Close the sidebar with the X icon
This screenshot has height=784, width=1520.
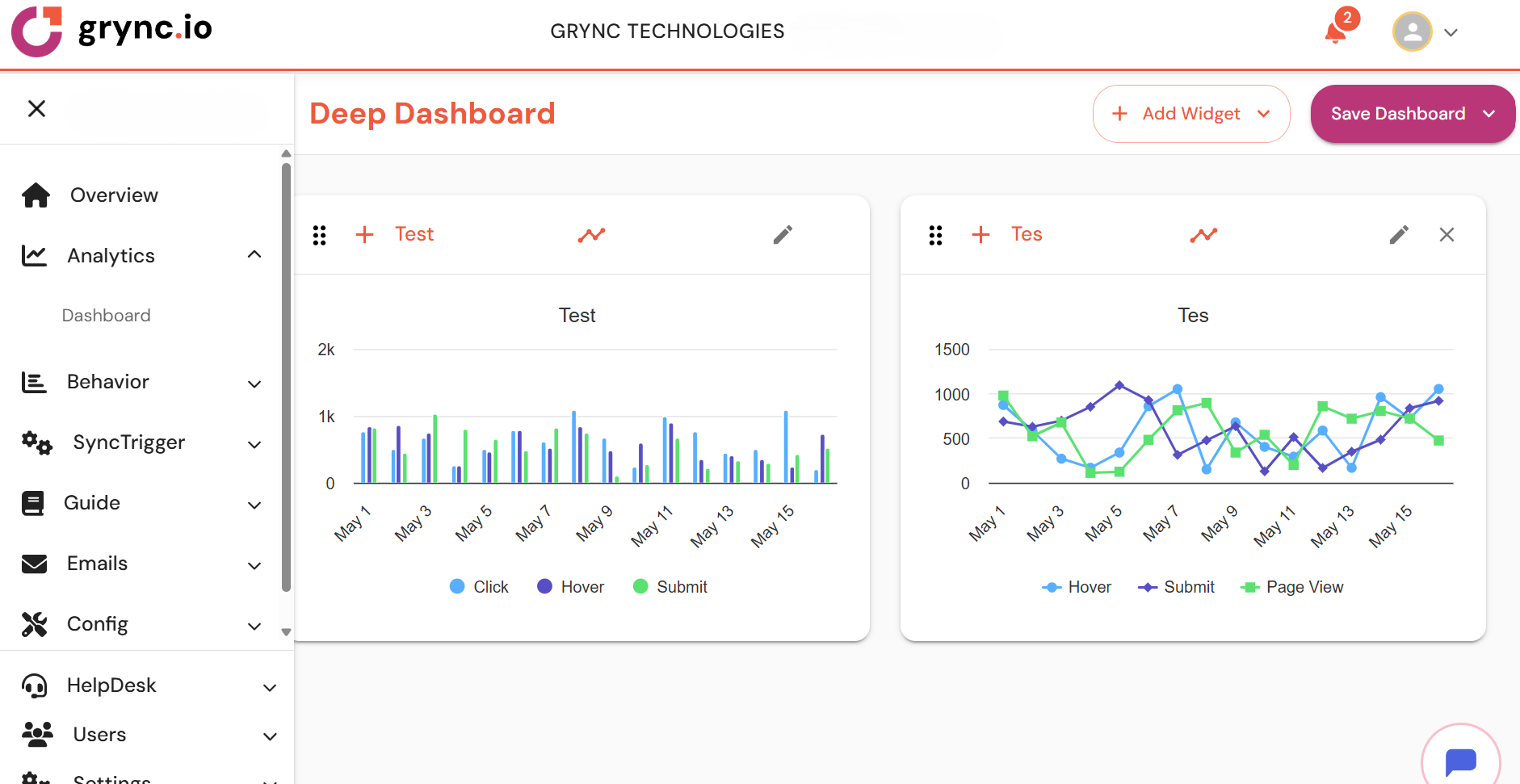pyautogui.click(x=36, y=109)
